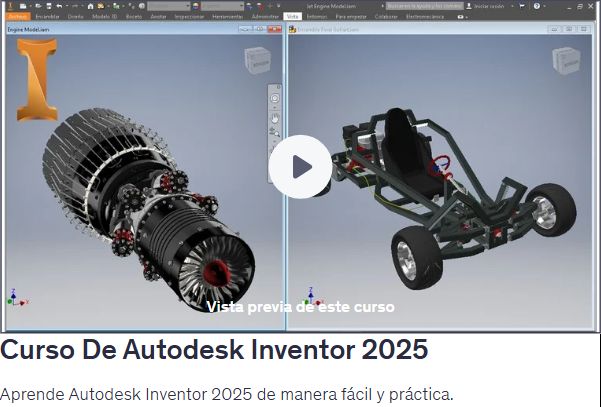Image resolution: width=601 pixels, height=407 pixels.
Task: Close the Engine Model.iam inner window
Action: [x=275, y=29]
